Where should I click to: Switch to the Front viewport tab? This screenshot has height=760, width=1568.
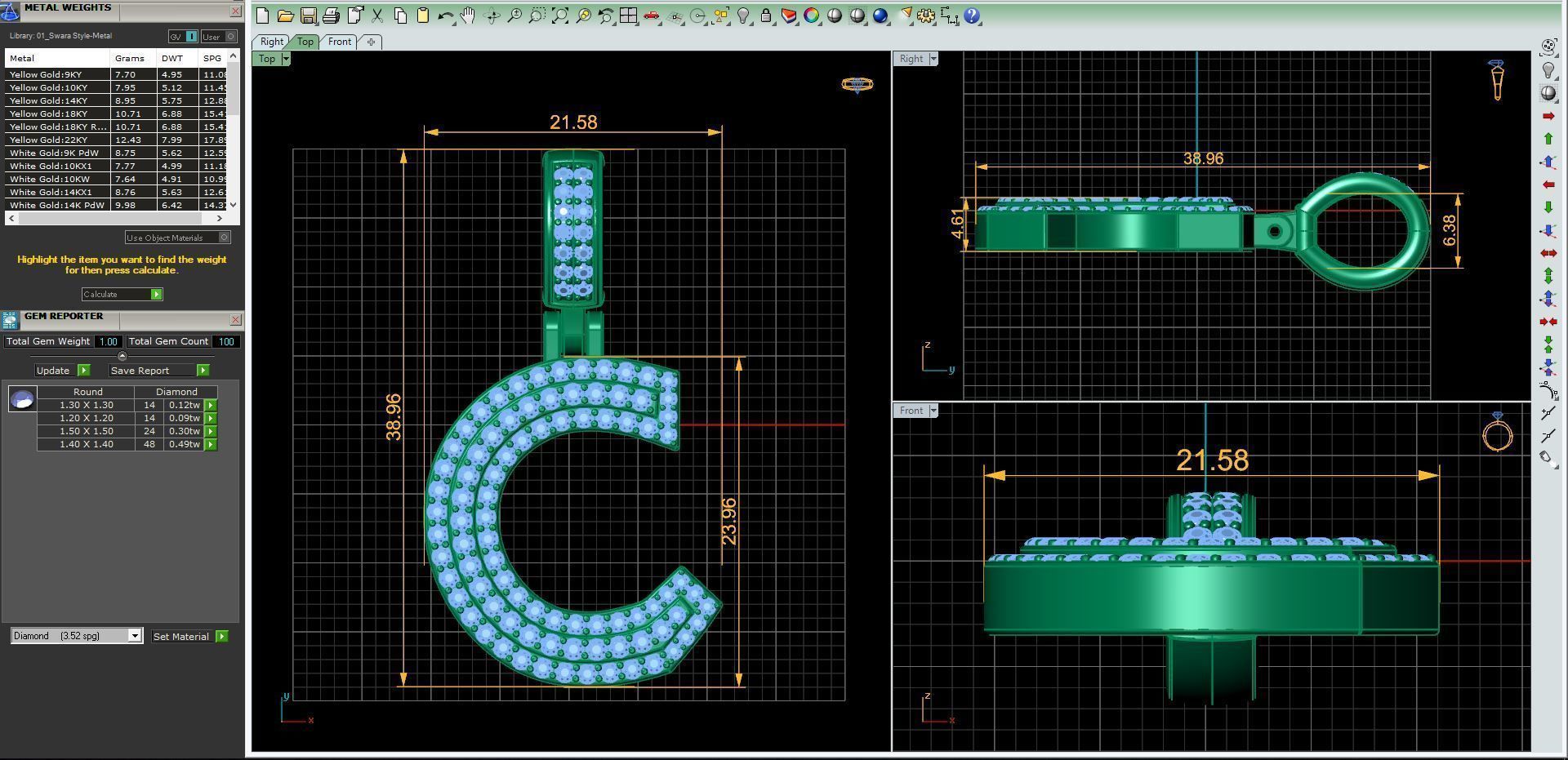tap(340, 42)
